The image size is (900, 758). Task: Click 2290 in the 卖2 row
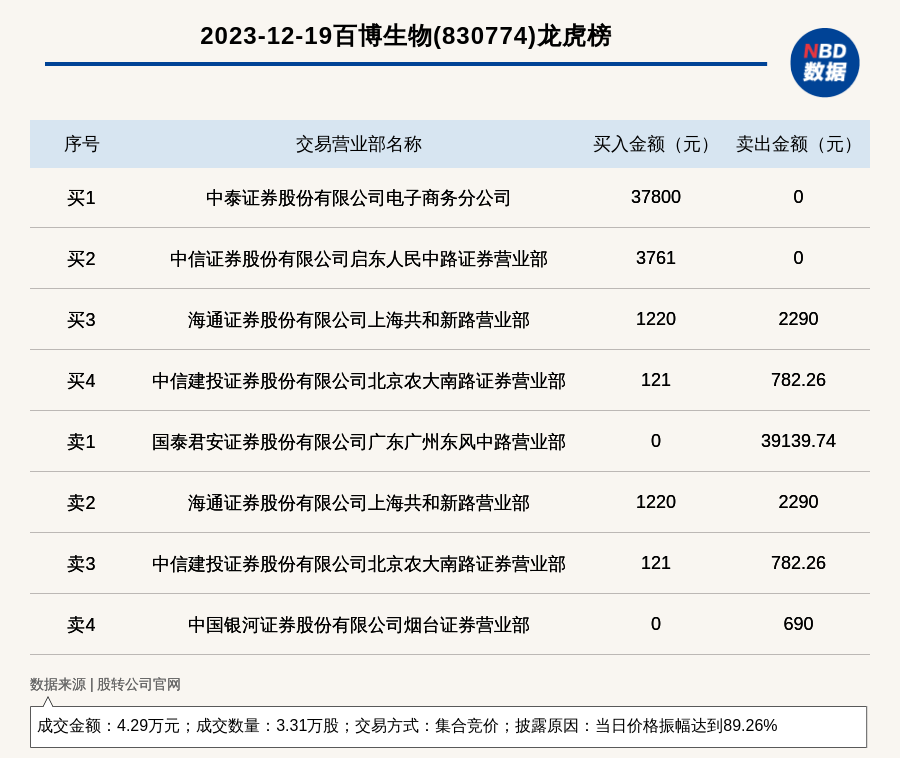coord(798,502)
